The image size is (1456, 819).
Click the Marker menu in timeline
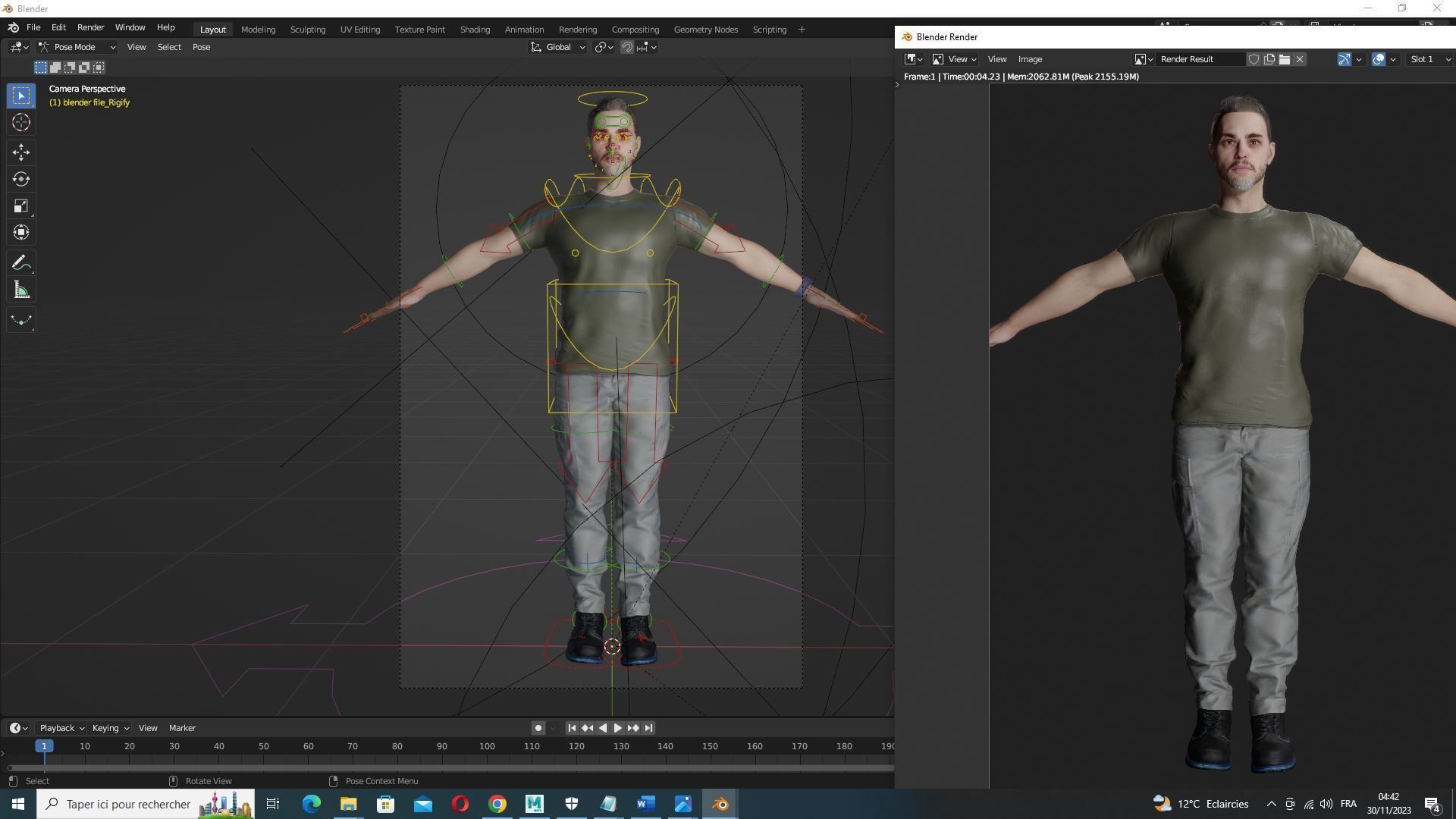coord(182,728)
